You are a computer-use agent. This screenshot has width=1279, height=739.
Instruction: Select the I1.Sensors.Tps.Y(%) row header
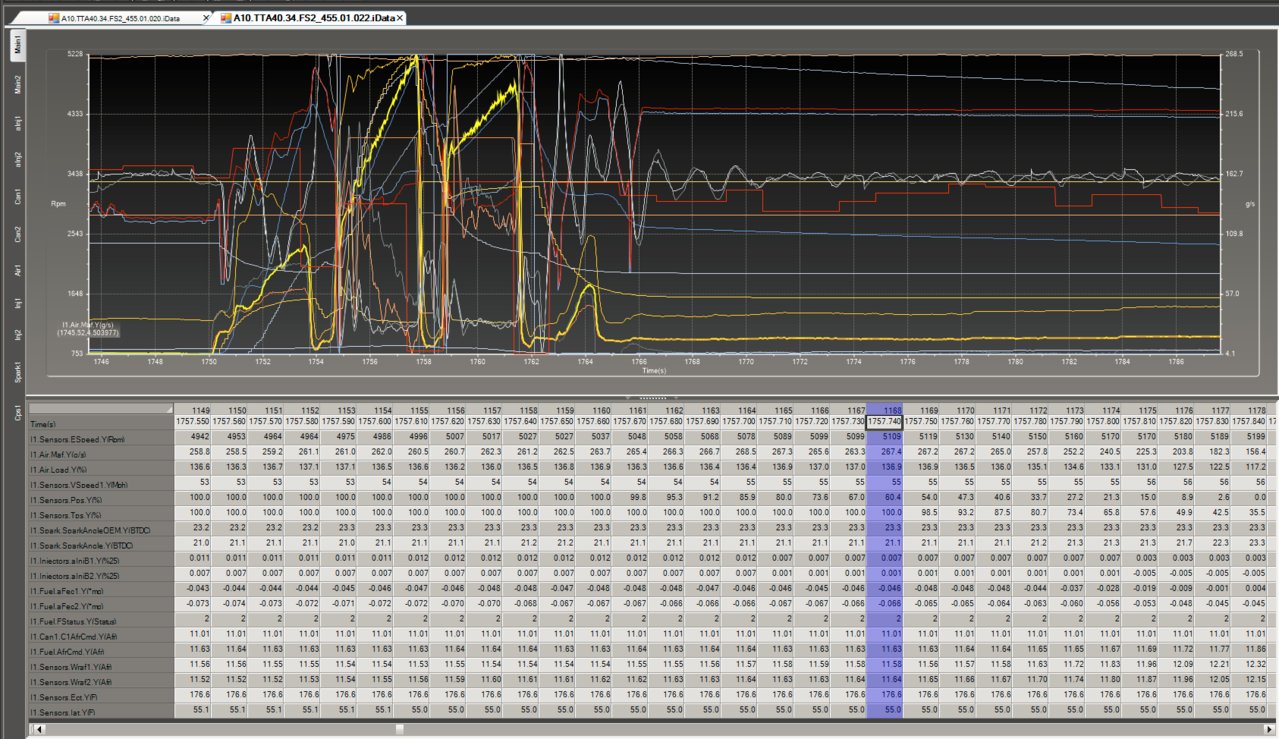(x=103, y=512)
